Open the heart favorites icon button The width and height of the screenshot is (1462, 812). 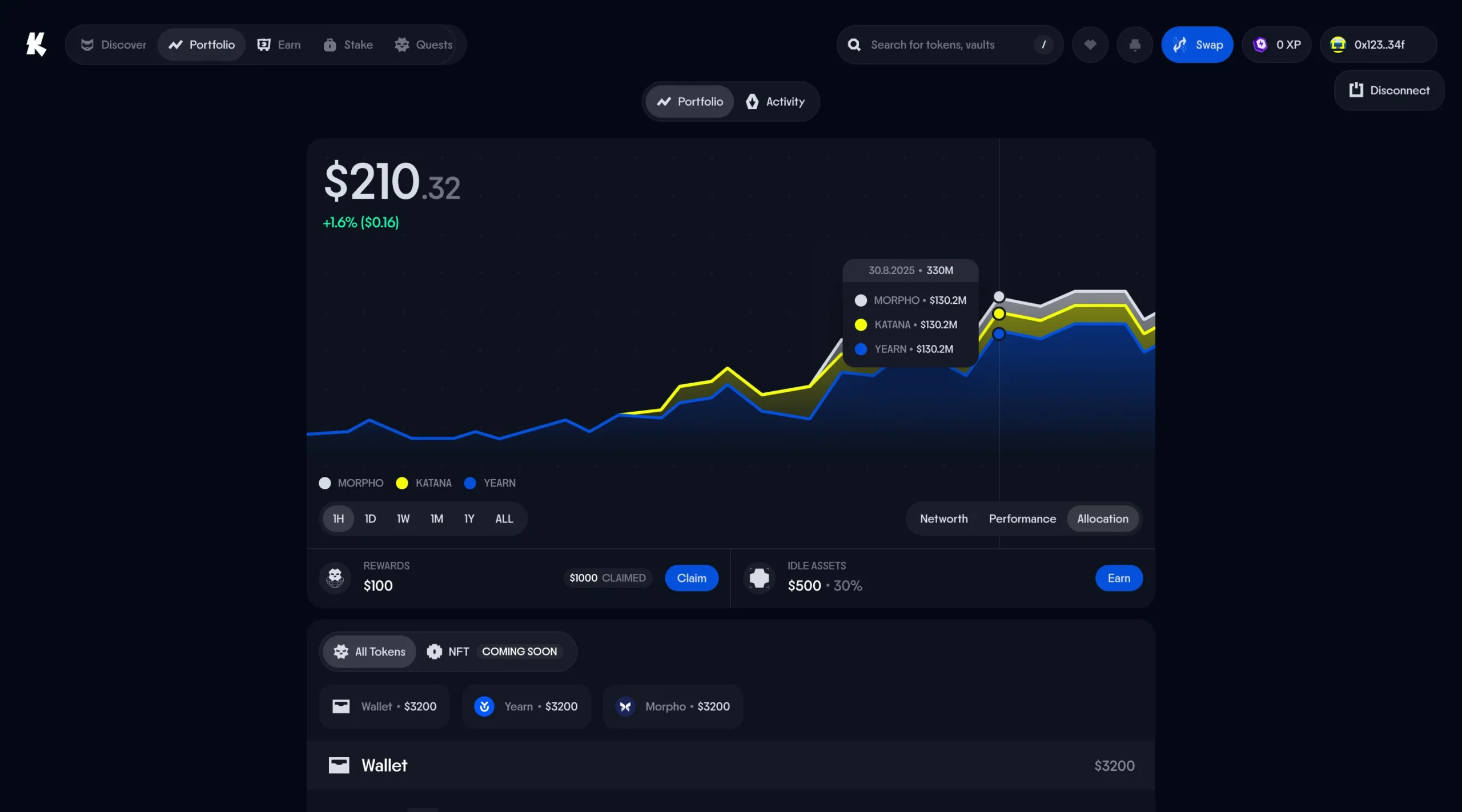point(1090,45)
